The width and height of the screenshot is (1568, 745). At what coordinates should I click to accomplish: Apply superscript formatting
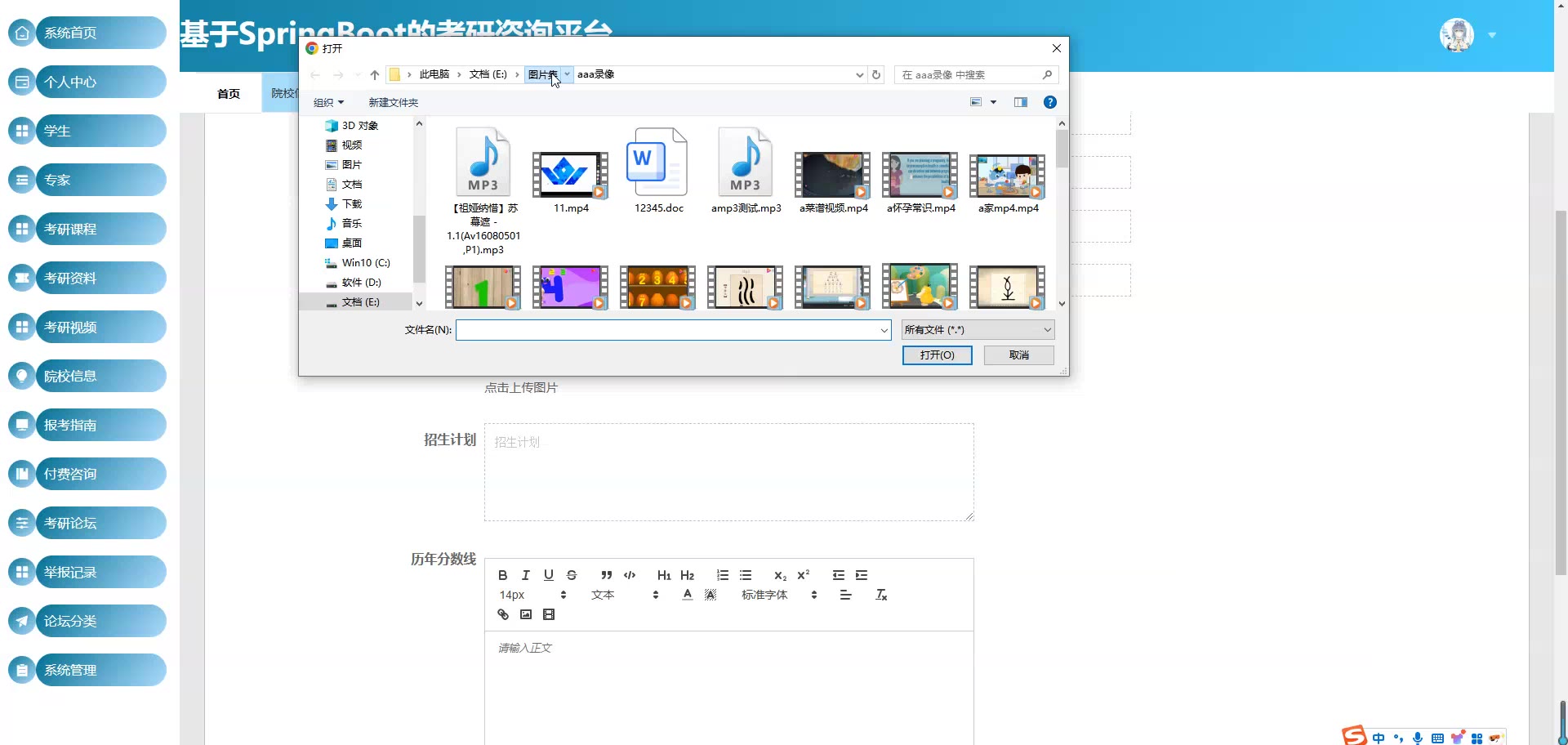coord(804,575)
